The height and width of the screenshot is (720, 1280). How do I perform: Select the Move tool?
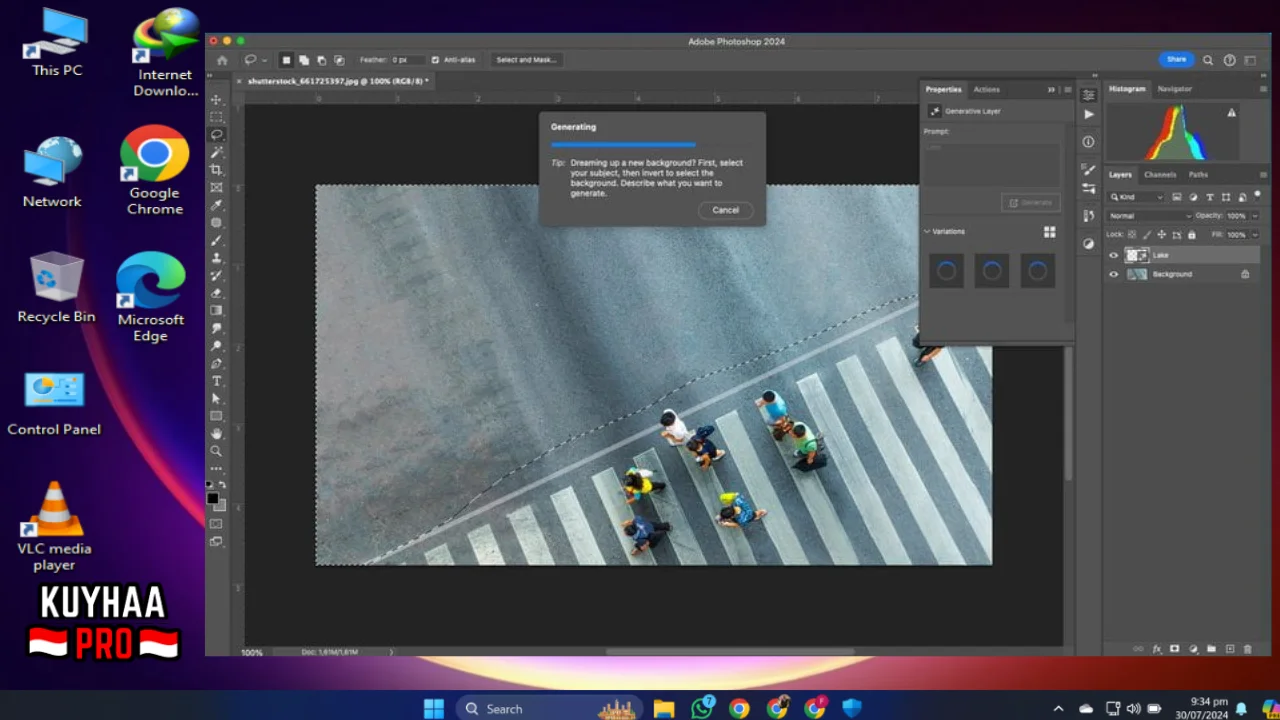216,99
